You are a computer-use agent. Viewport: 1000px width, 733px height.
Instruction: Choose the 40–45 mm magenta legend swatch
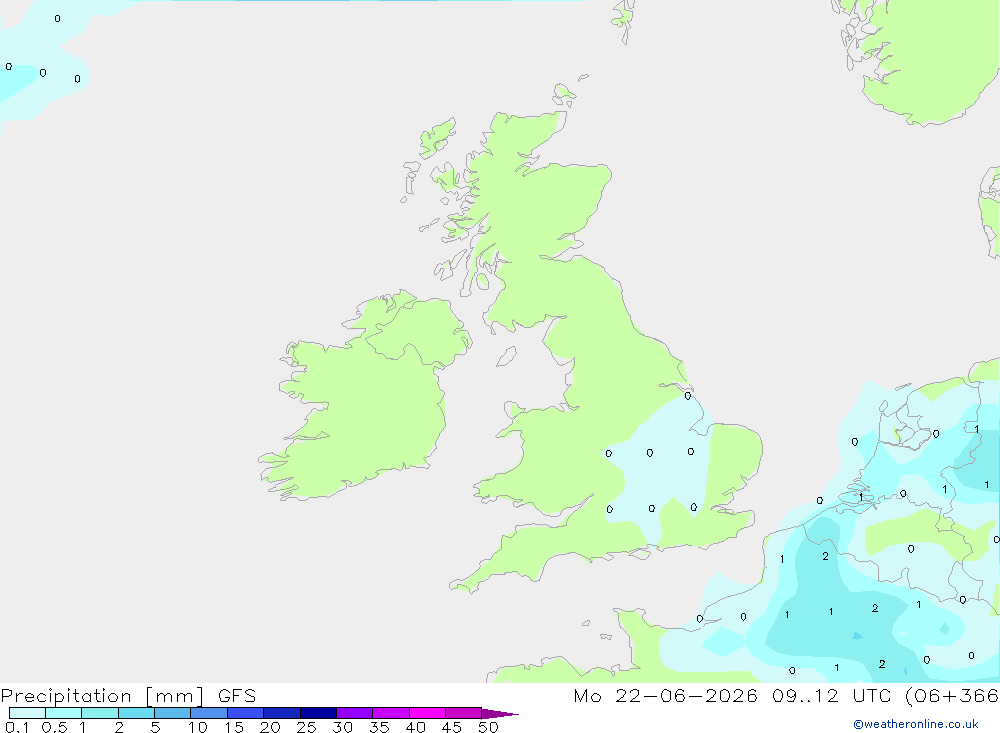coord(427,713)
